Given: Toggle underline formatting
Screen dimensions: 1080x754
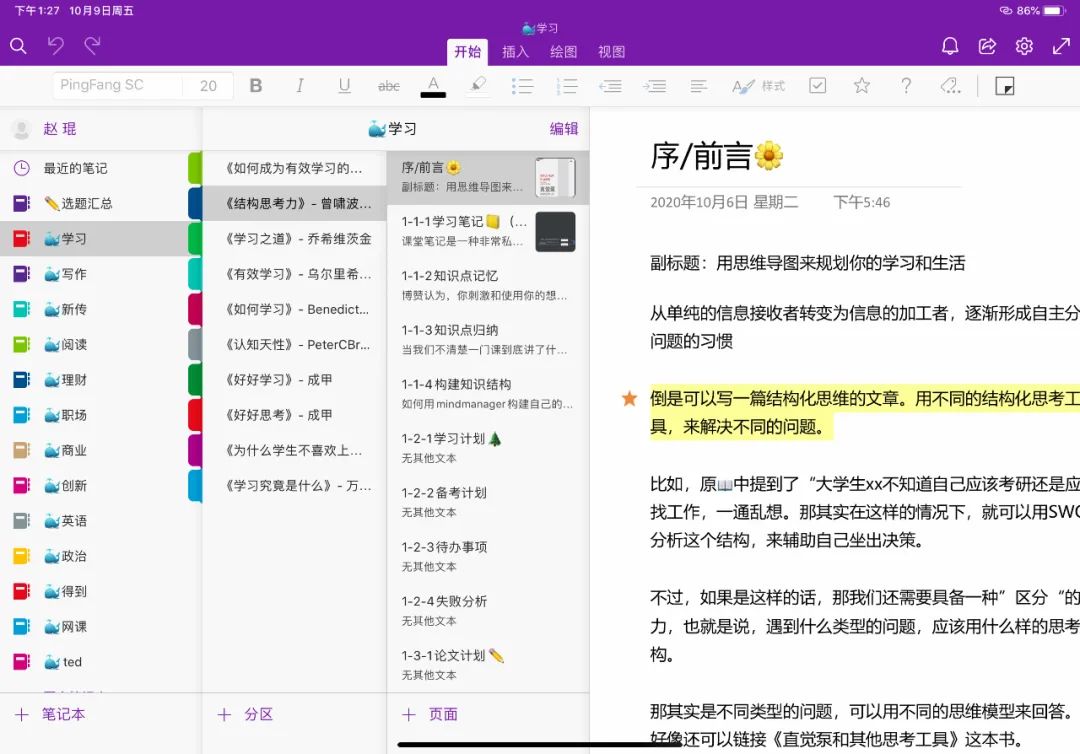Looking at the screenshot, I should coord(344,85).
